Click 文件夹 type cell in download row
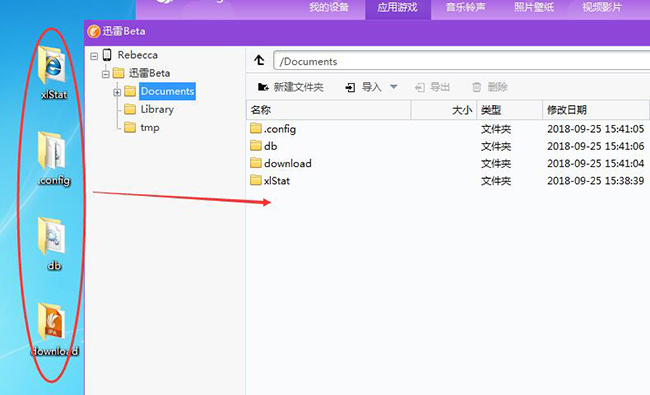 (496, 164)
